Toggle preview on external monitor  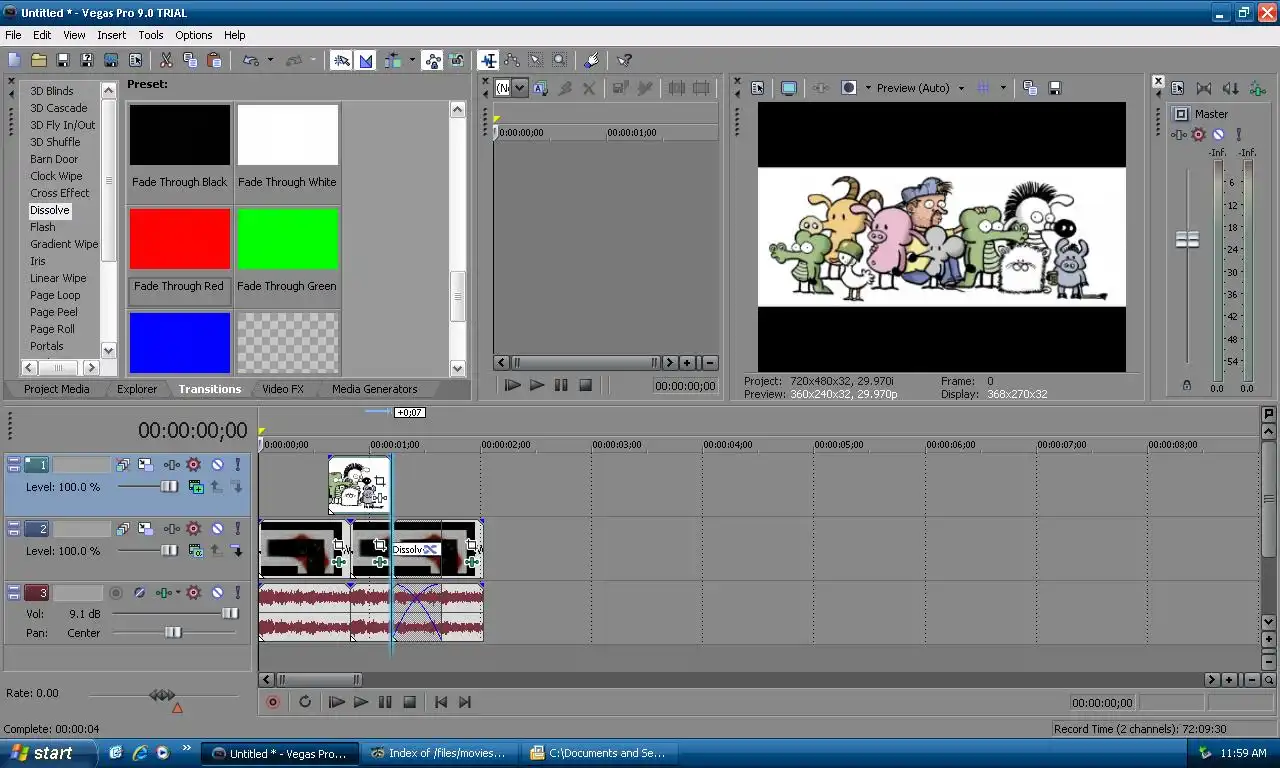[789, 88]
